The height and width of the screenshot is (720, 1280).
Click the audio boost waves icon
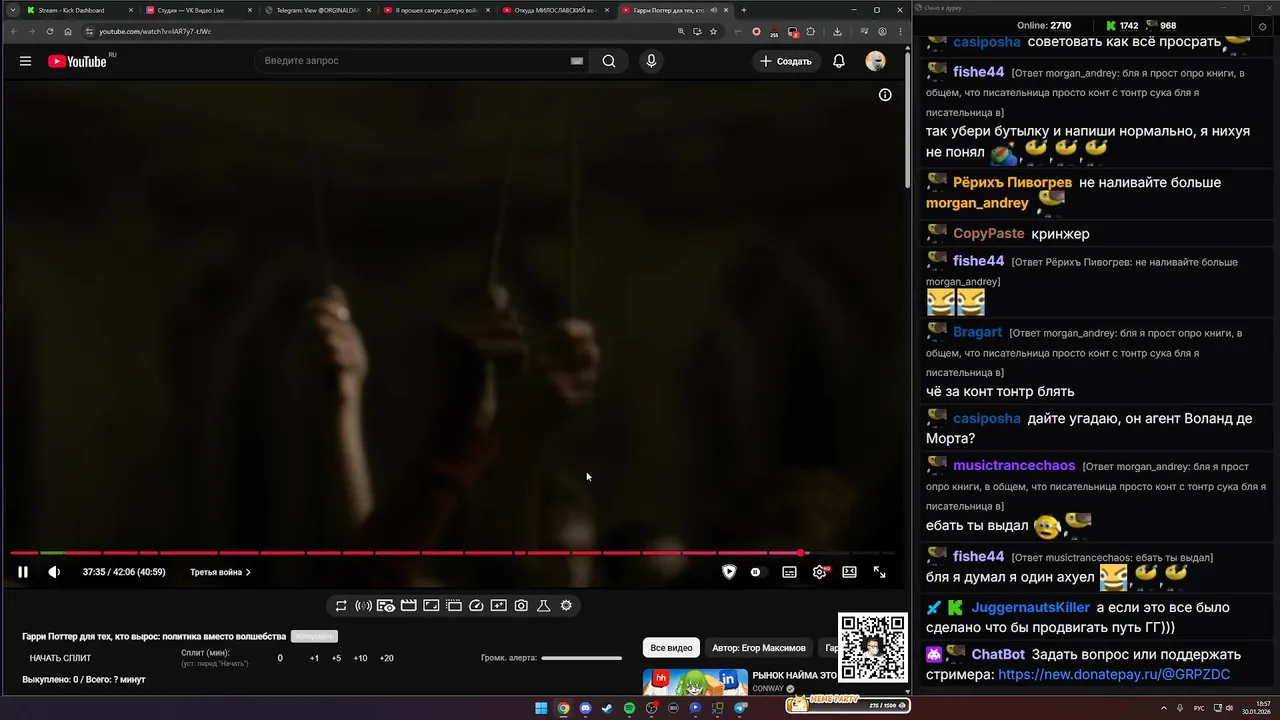363,606
